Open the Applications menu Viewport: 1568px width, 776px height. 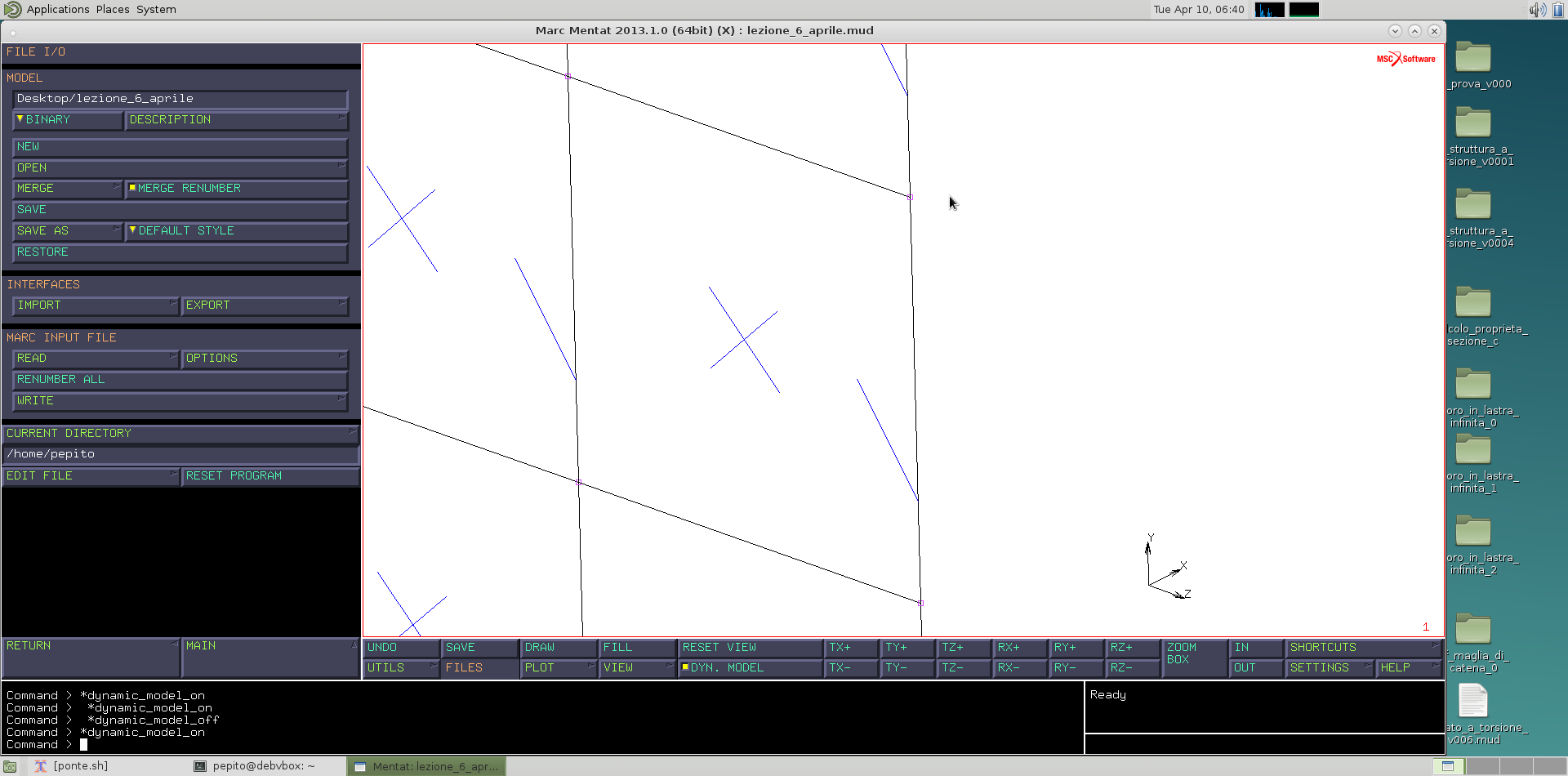(58, 10)
